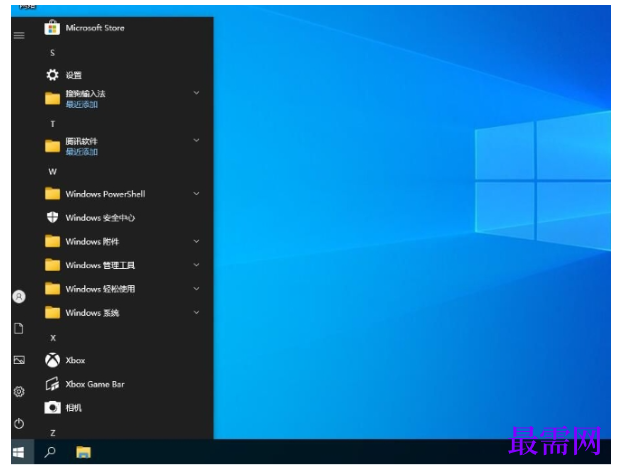Click the Windows 安全中心 text label

[x=100, y=217]
